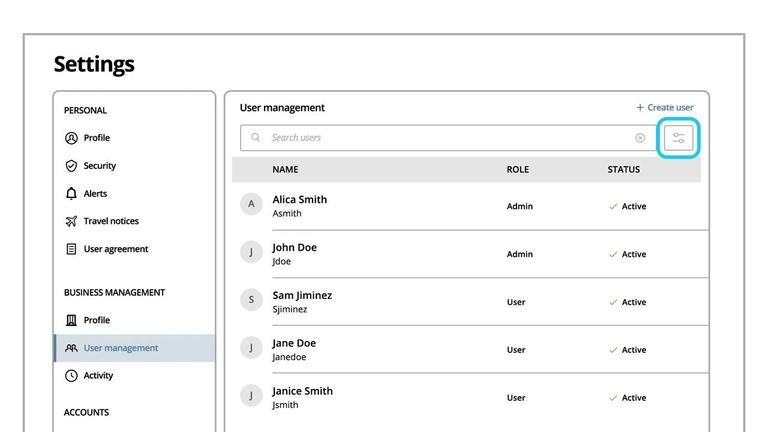Select Travel notices in the sidebar
This screenshot has width=768, height=432.
coord(111,221)
